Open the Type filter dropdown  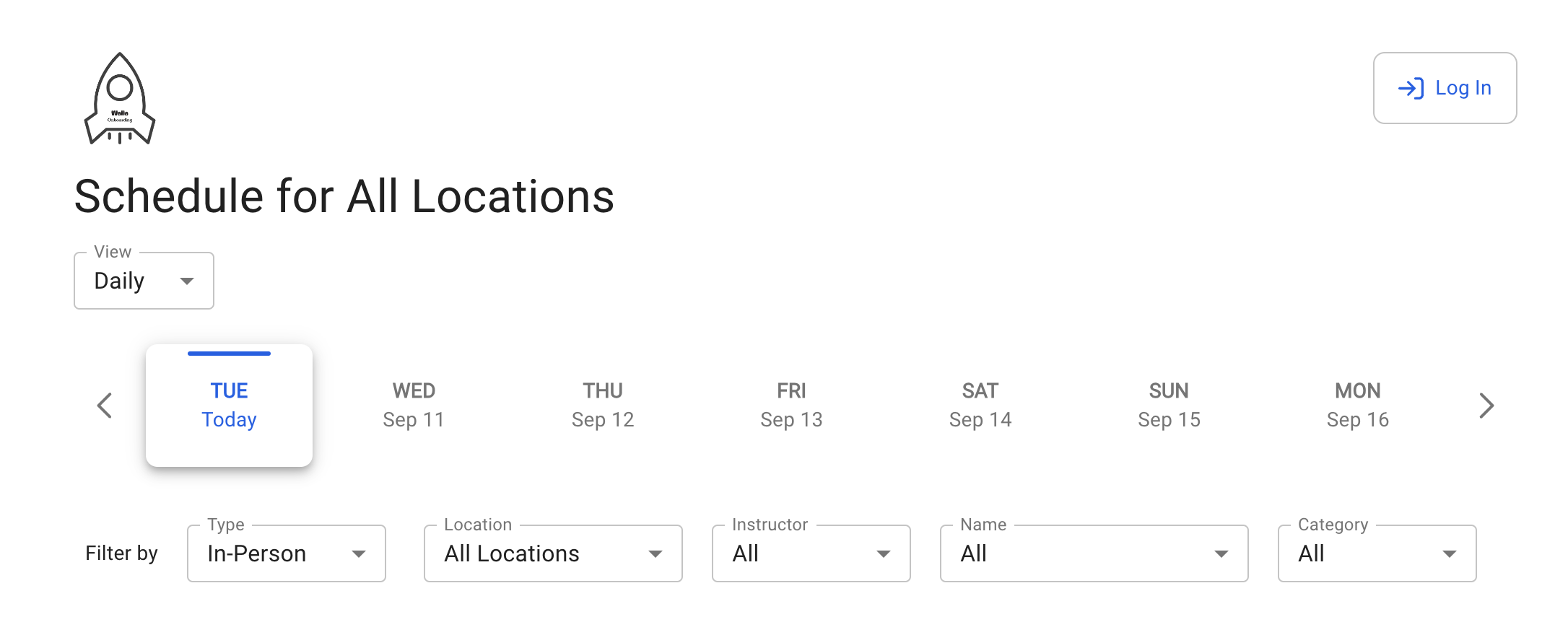coord(286,553)
